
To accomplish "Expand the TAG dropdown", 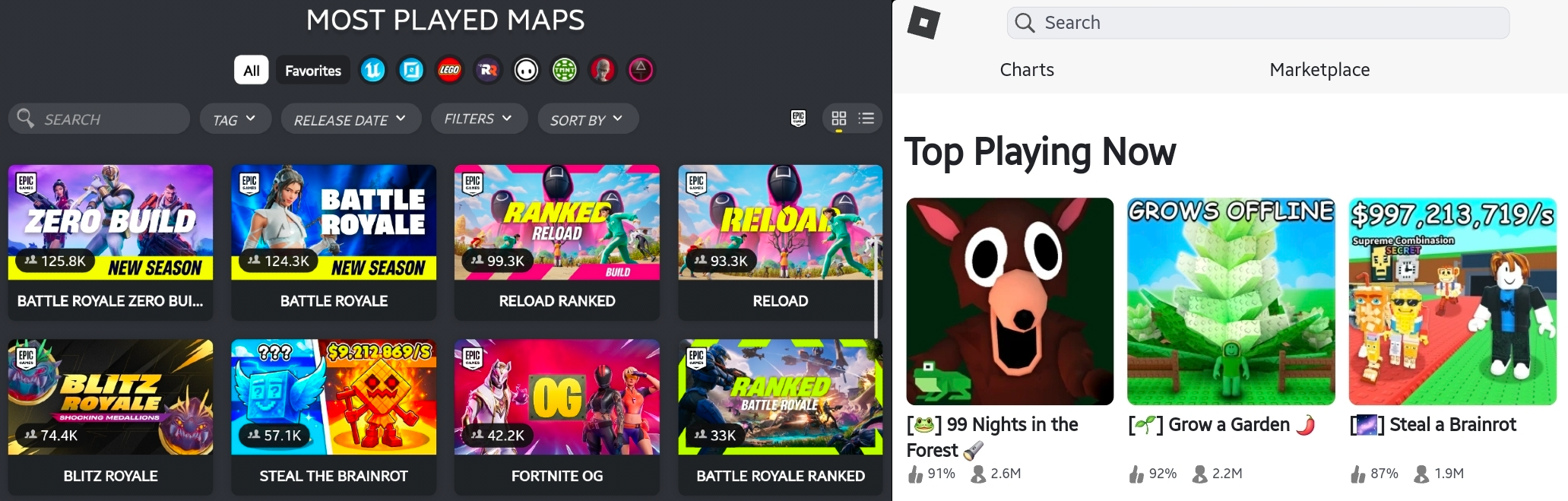I will click(235, 119).
